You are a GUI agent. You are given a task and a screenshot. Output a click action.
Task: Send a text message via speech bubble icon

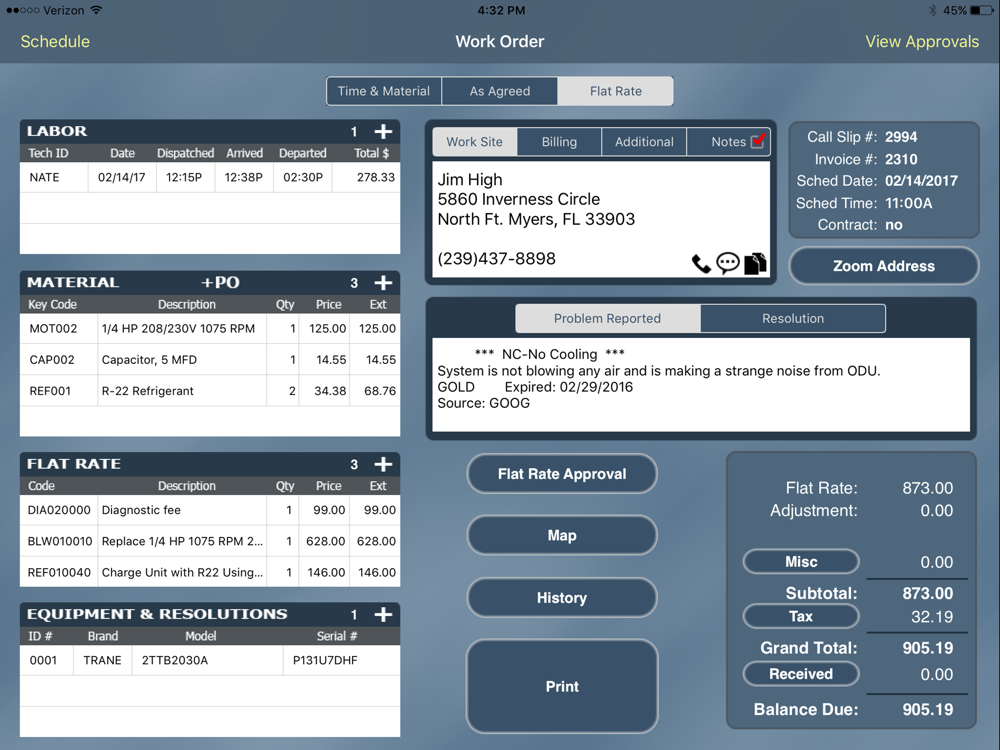728,263
